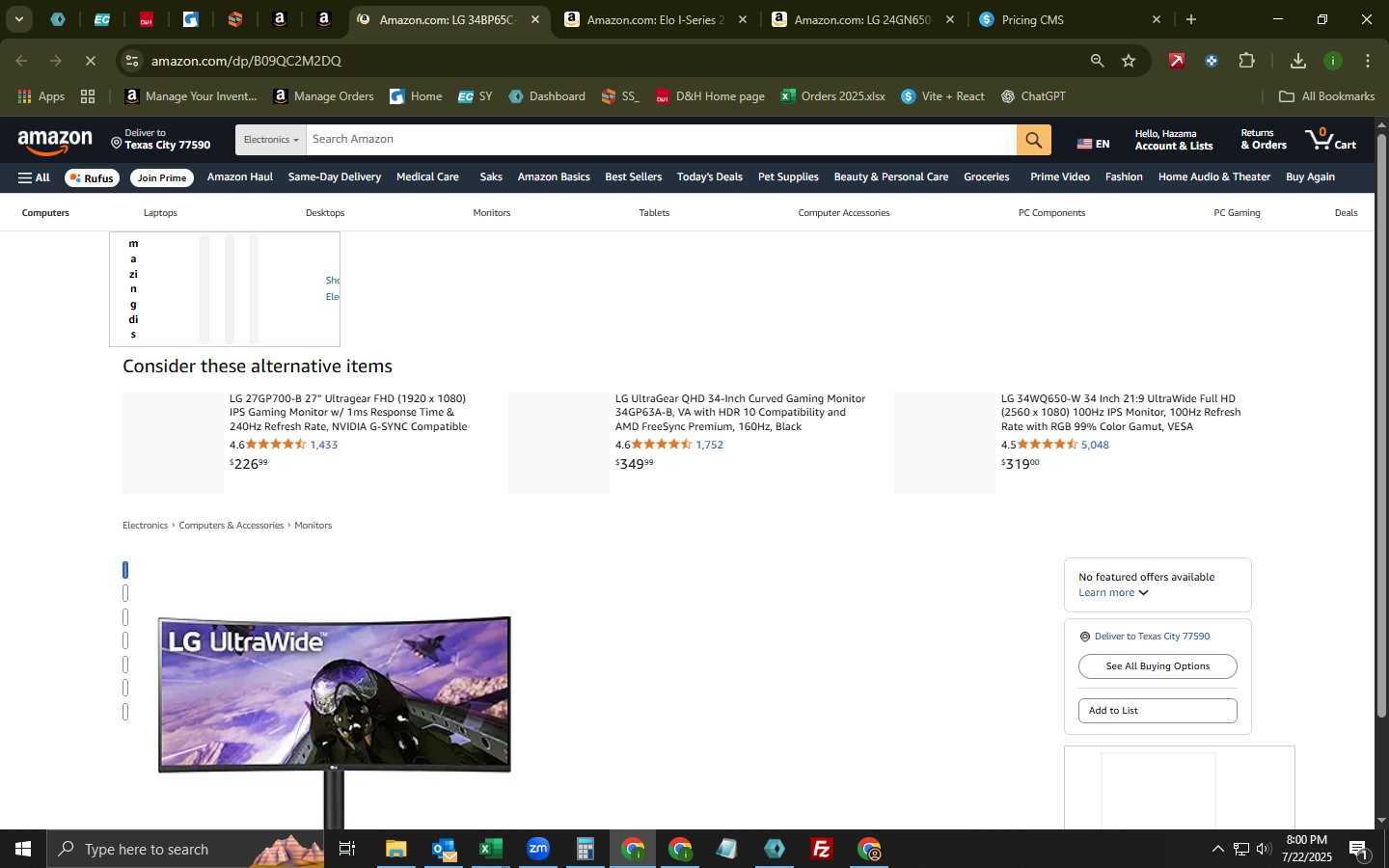Switch to the Elo I-Series tab
The width and height of the screenshot is (1389, 868).
655,19
